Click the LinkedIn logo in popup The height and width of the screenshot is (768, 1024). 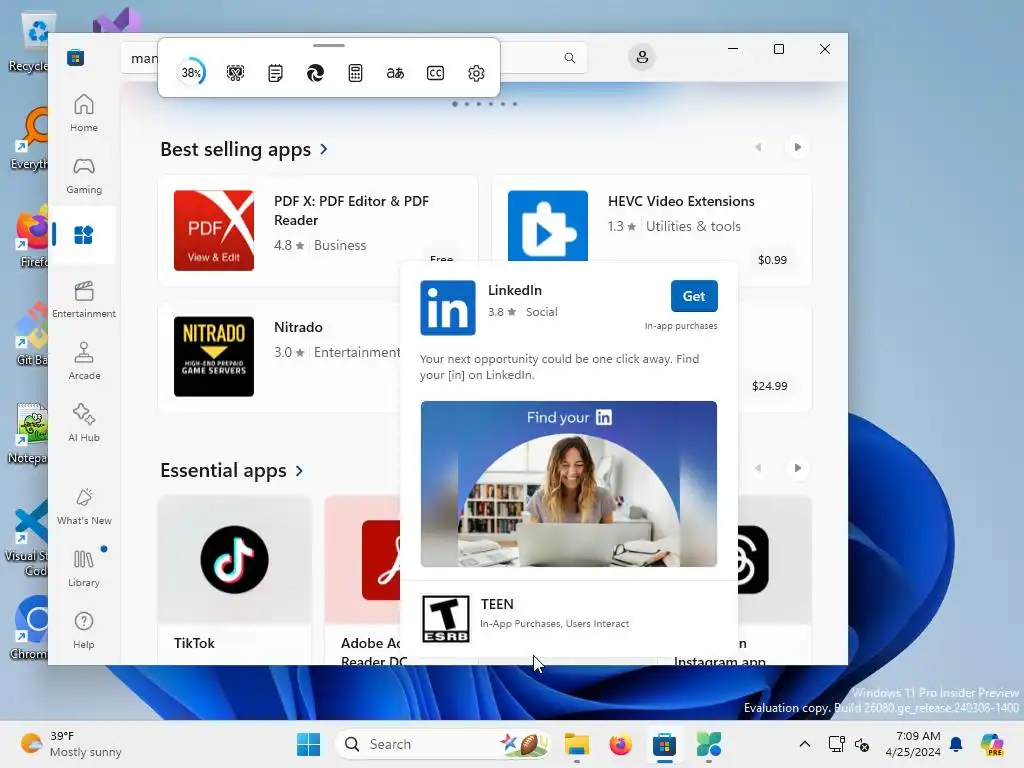447,308
